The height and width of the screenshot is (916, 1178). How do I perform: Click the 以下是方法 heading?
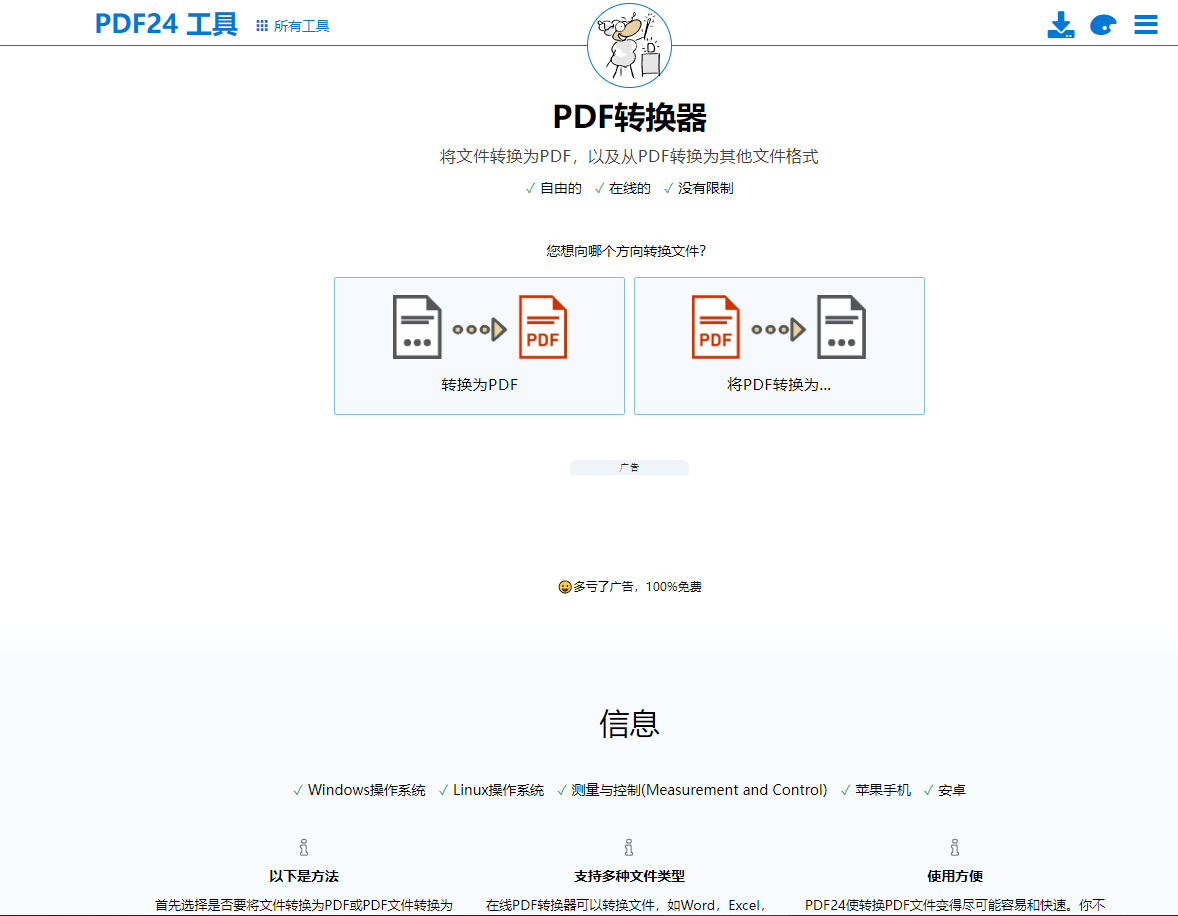pyautogui.click(x=304, y=876)
